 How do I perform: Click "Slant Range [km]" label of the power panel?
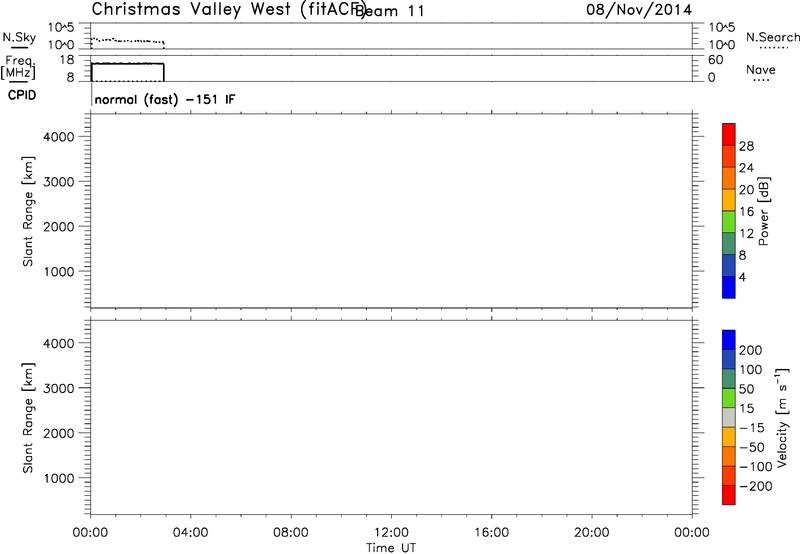pos(28,211)
